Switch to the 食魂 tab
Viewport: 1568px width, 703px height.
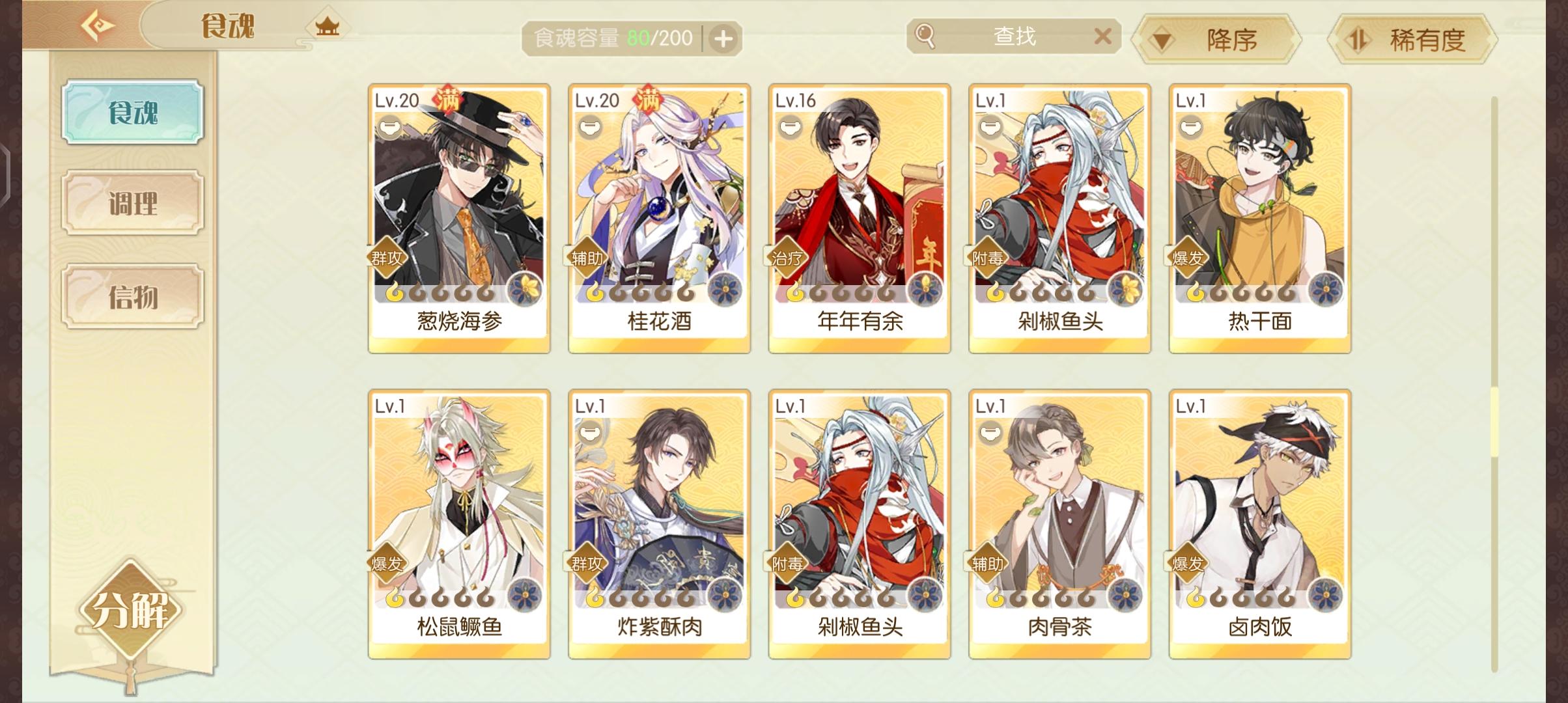click(133, 112)
